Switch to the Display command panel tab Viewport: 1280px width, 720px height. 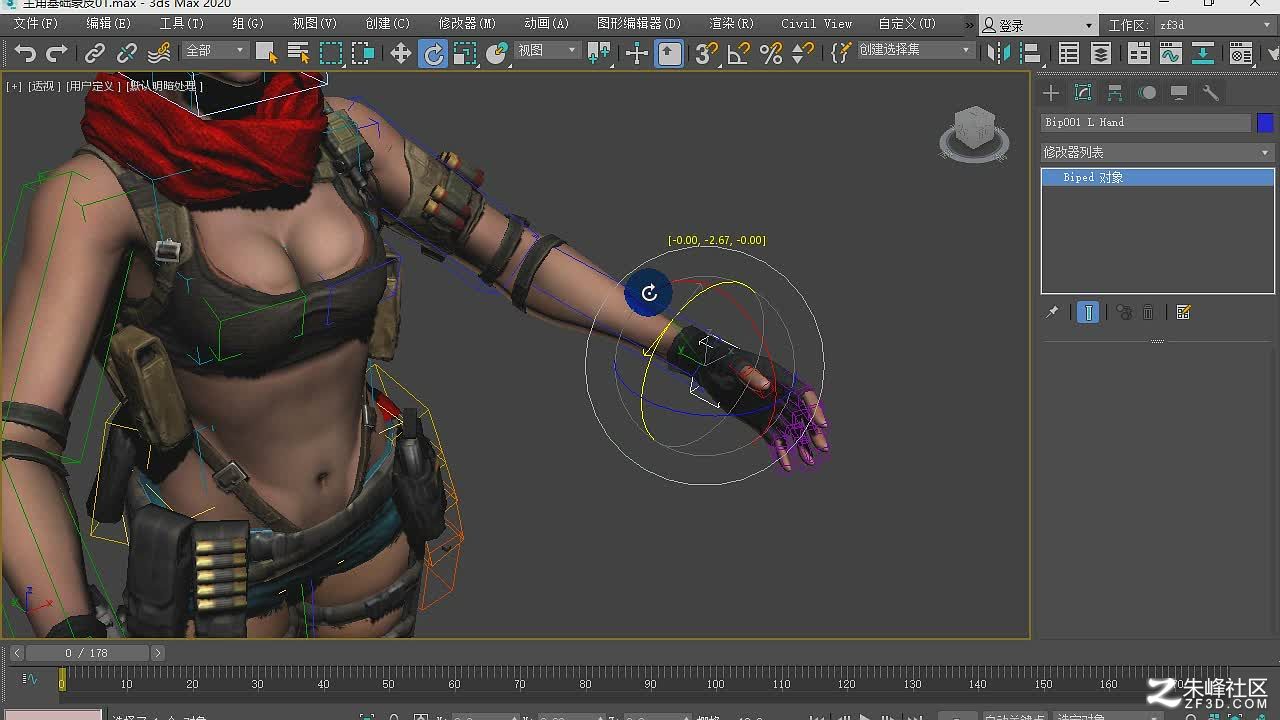(1179, 93)
